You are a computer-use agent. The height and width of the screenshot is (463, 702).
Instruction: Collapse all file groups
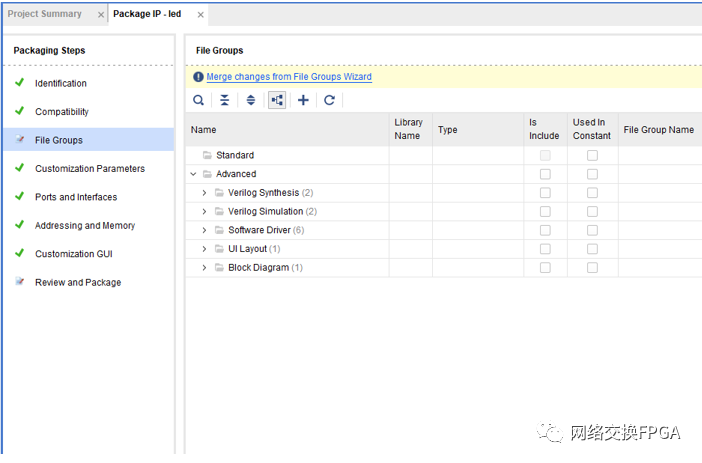pyautogui.click(x=224, y=100)
